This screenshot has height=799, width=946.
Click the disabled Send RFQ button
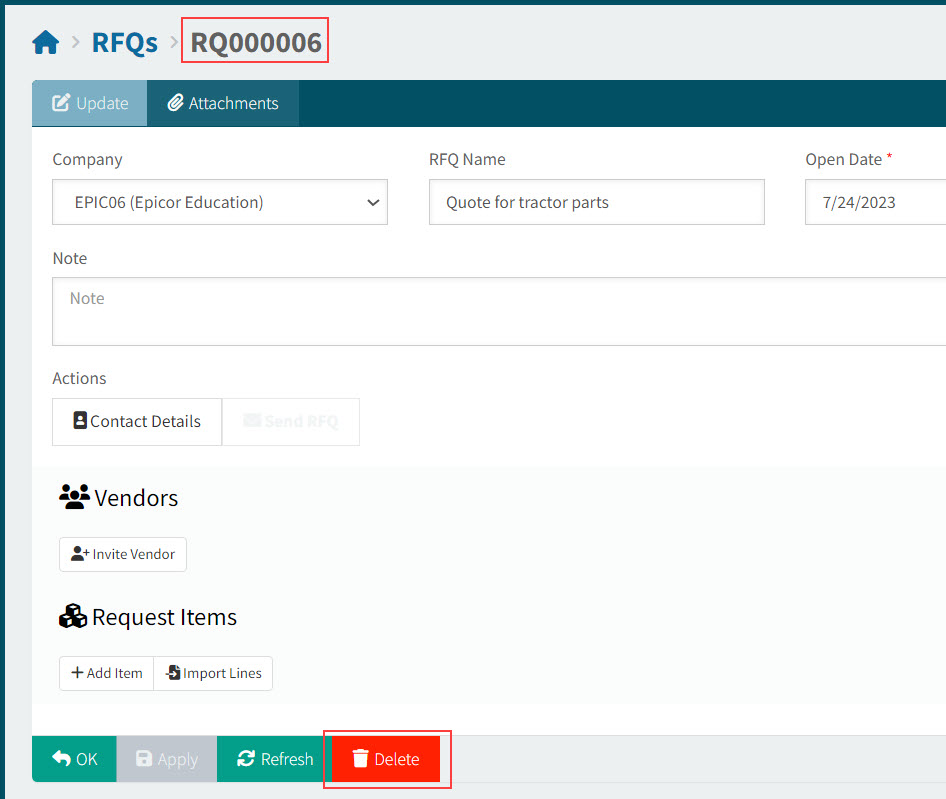(x=290, y=421)
